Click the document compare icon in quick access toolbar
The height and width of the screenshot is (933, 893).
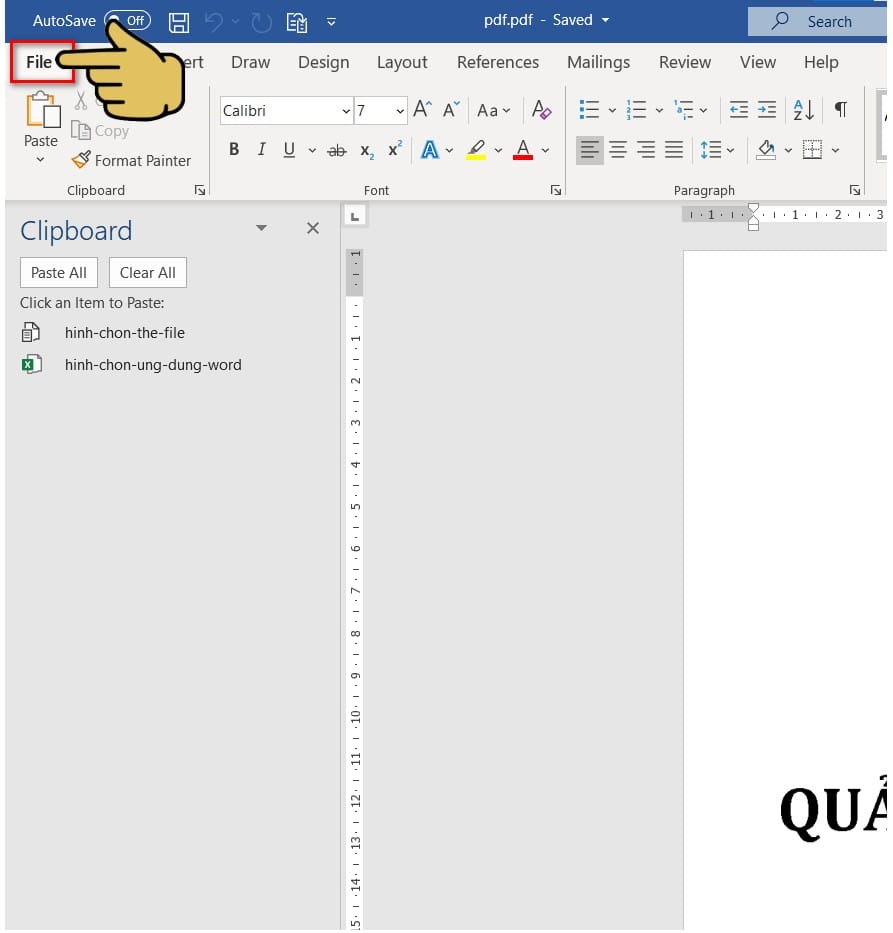[296, 23]
